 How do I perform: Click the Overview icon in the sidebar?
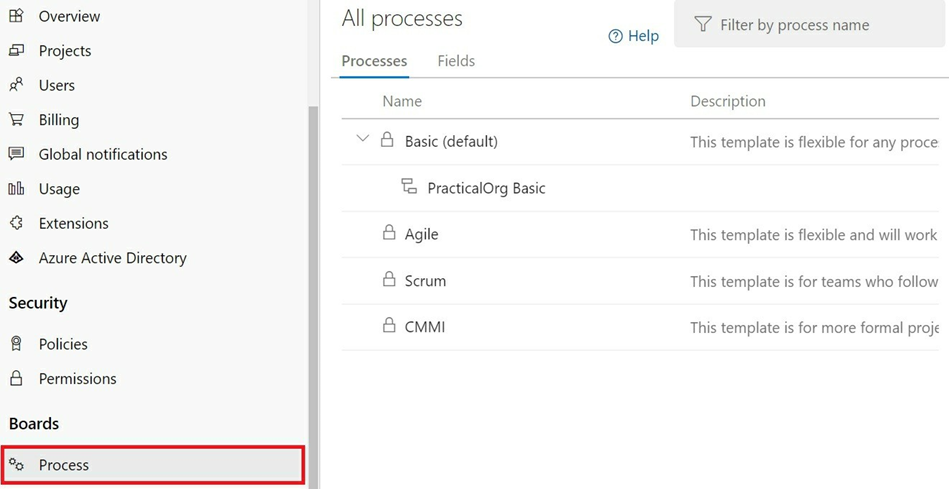click(x=16, y=16)
